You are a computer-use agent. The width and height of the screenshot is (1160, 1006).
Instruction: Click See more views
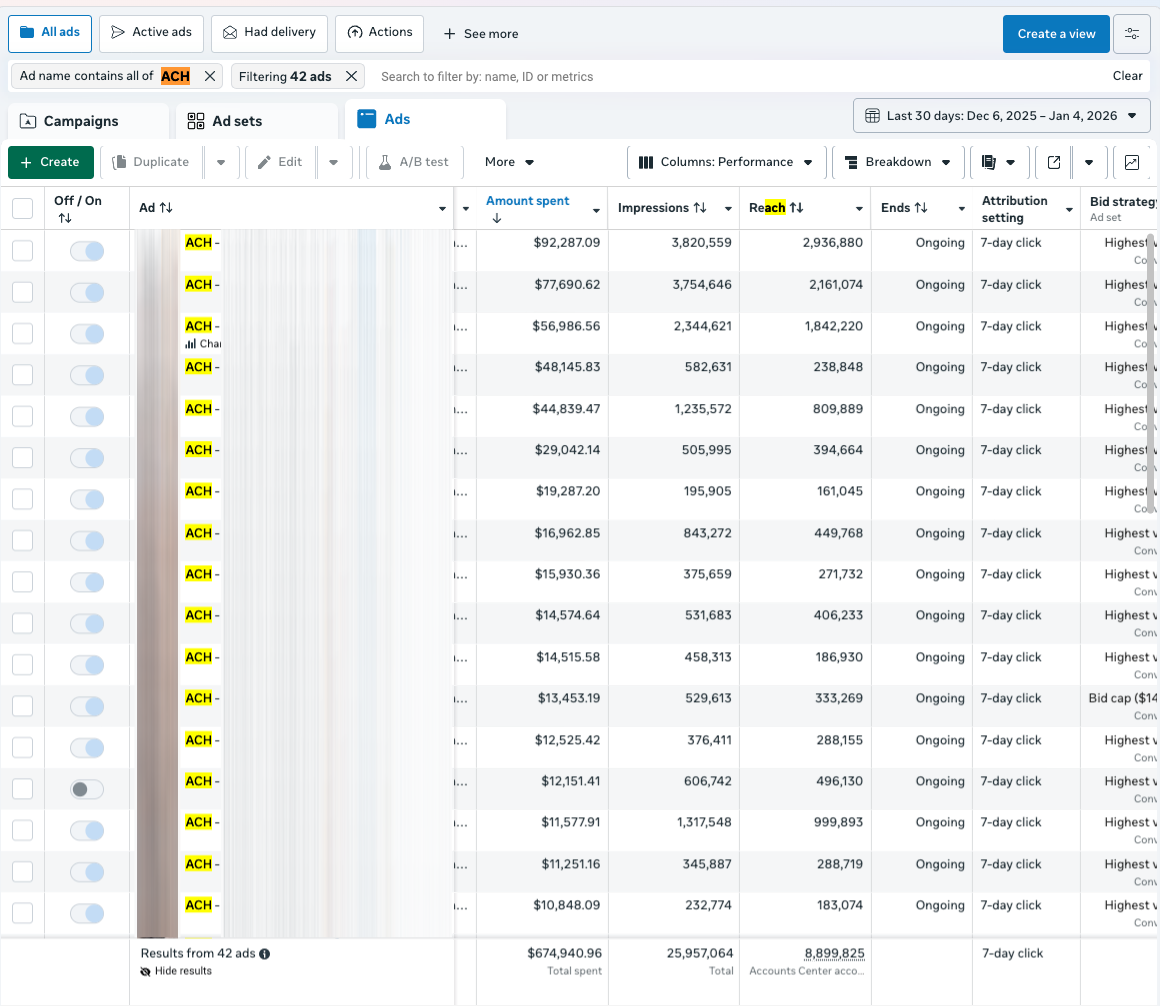(x=481, y=34)
